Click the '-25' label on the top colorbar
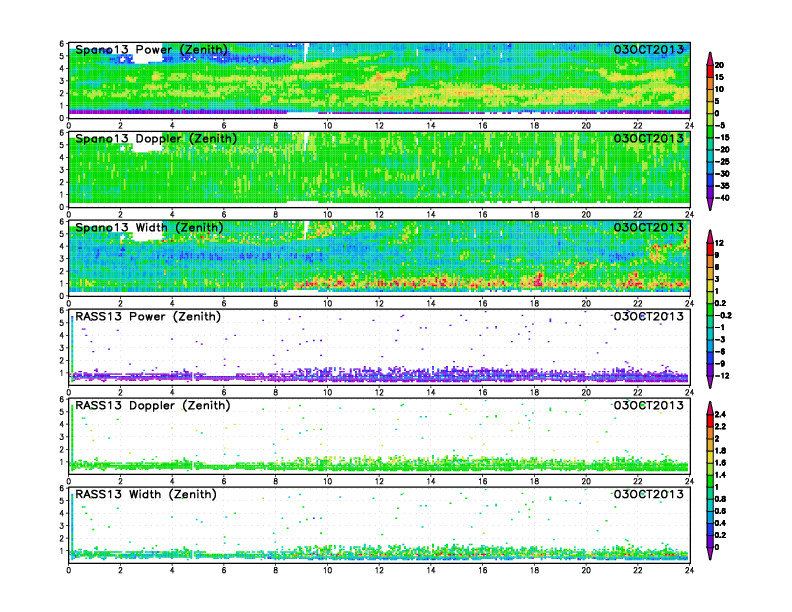Screen dimensions: 792x612 [722, 162]
